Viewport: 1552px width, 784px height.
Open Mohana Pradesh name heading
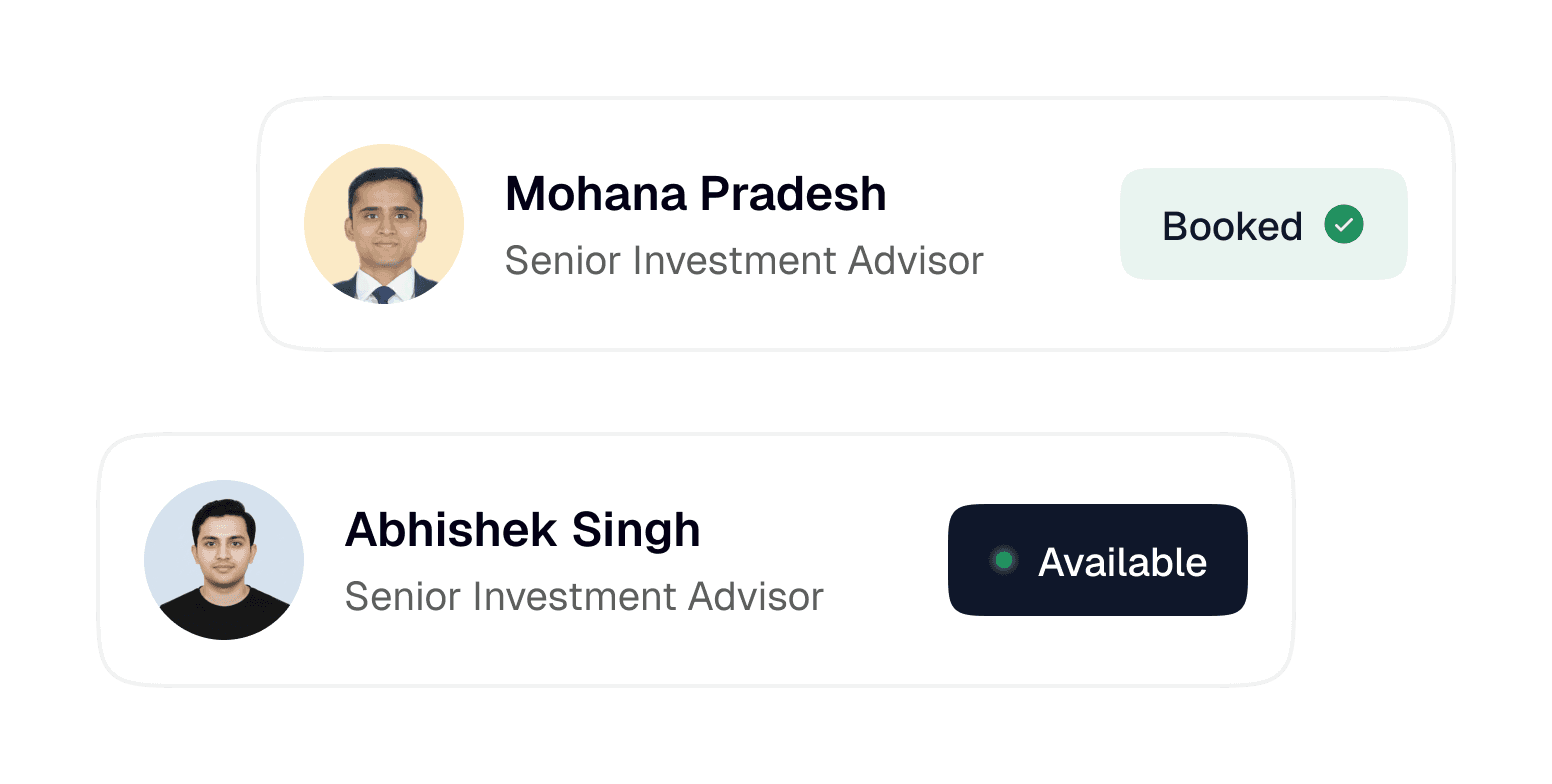[696, 194]
